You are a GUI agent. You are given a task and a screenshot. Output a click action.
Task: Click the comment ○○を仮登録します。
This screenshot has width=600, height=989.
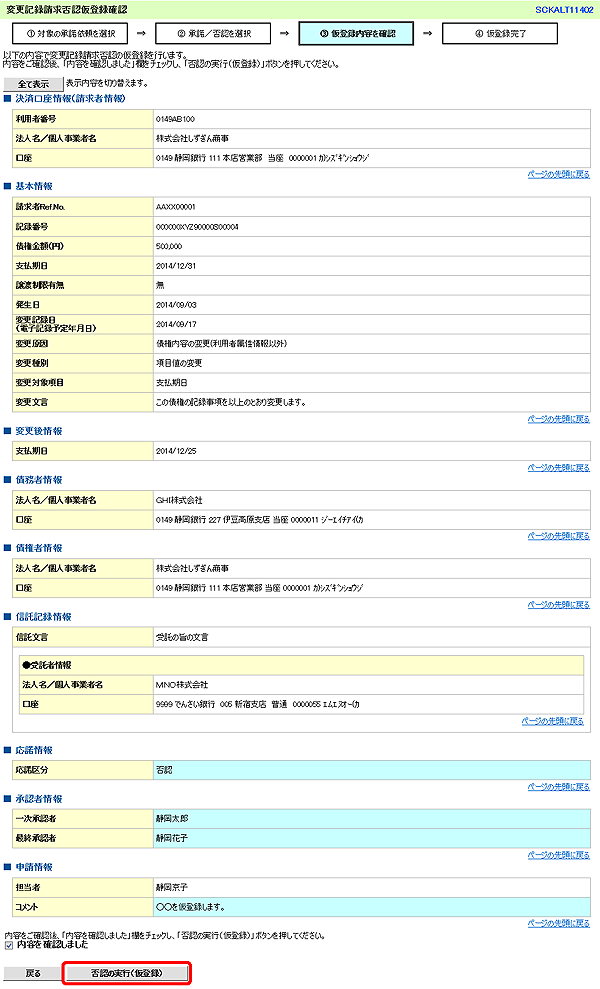click(x=190, y=907)
